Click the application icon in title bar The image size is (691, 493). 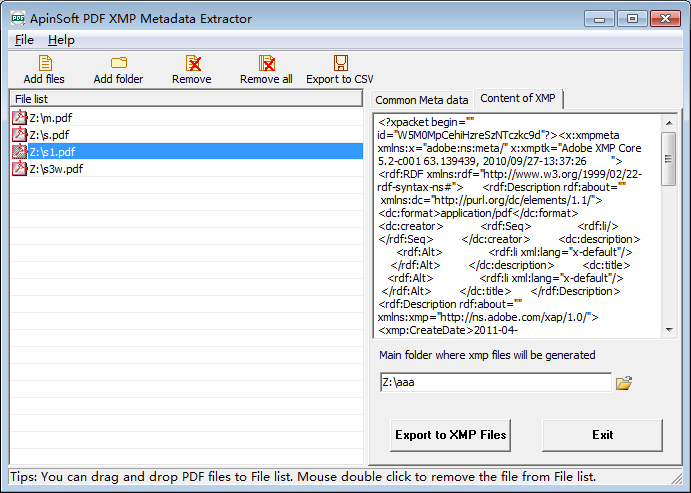[x=18, y=18]
